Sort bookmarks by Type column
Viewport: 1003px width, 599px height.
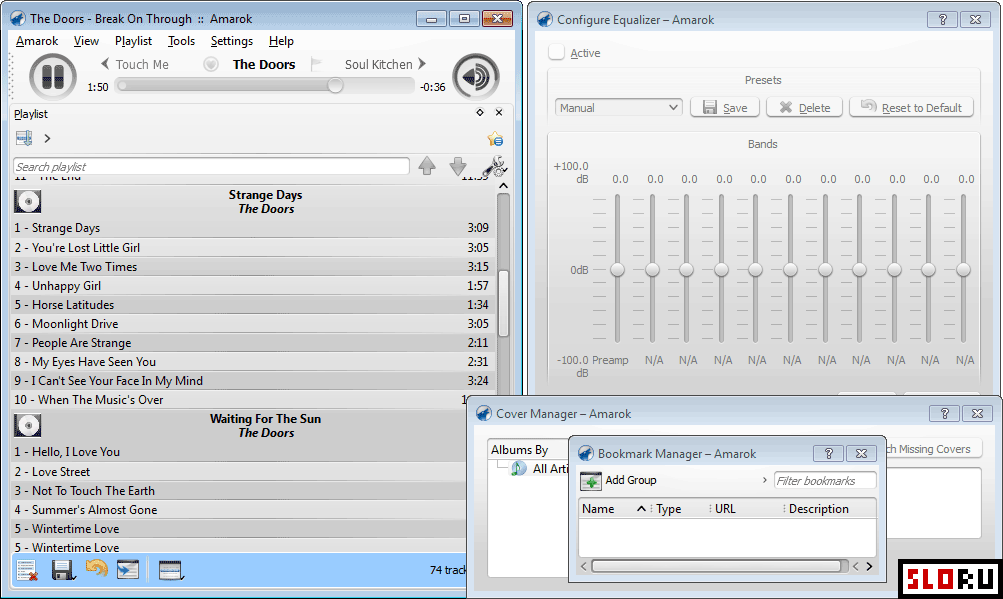tap(681, 509)
